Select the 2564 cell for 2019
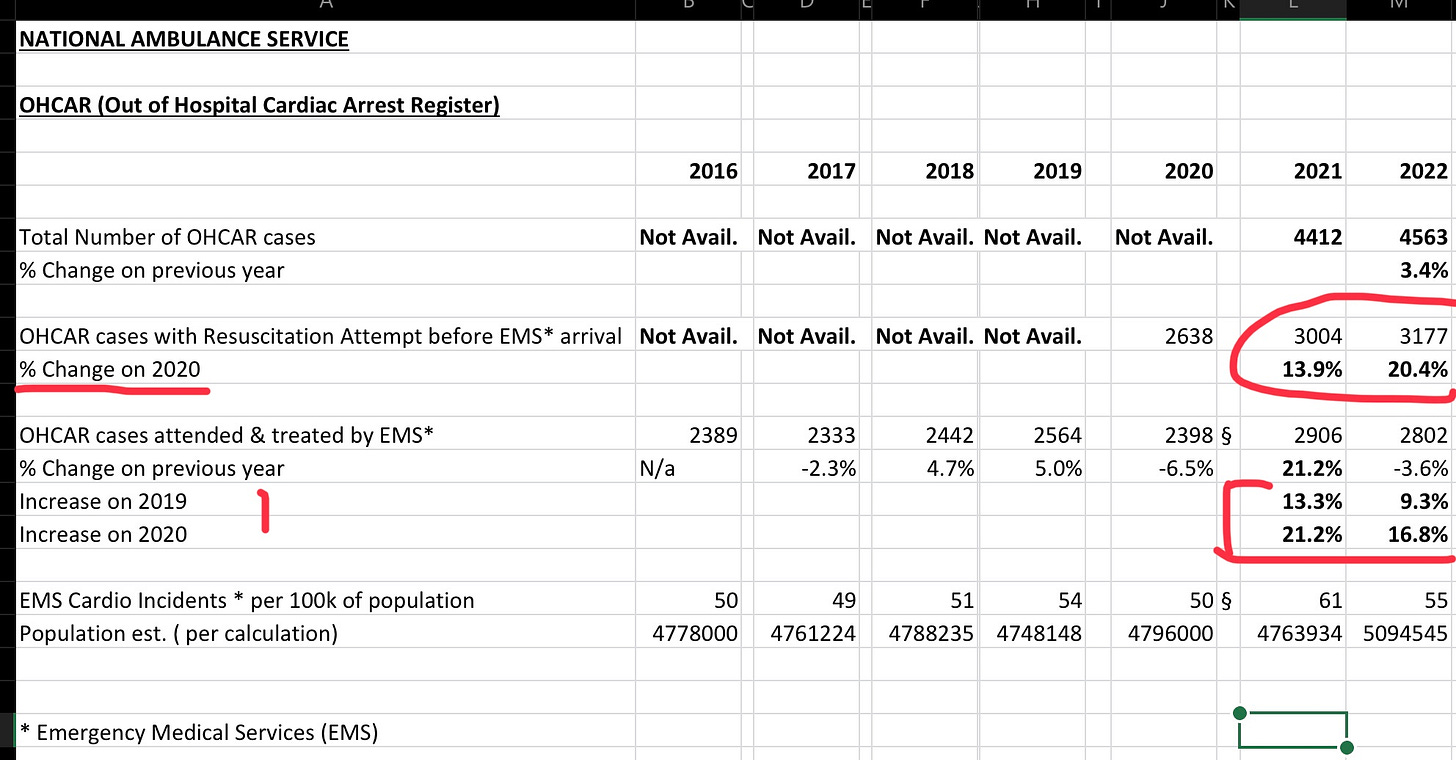 (1058, 435)
